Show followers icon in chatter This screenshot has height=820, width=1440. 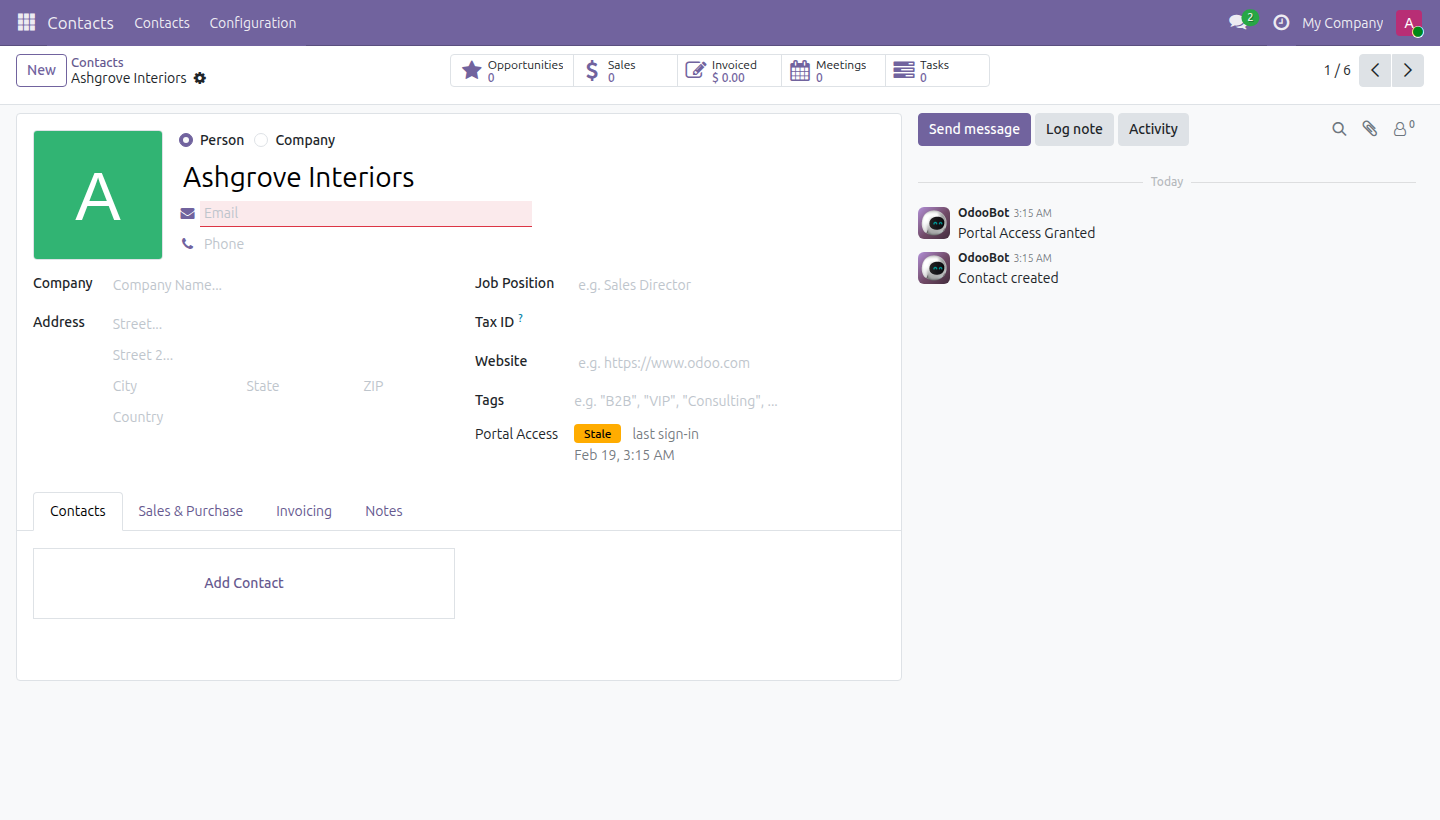tap(1404, 128)
